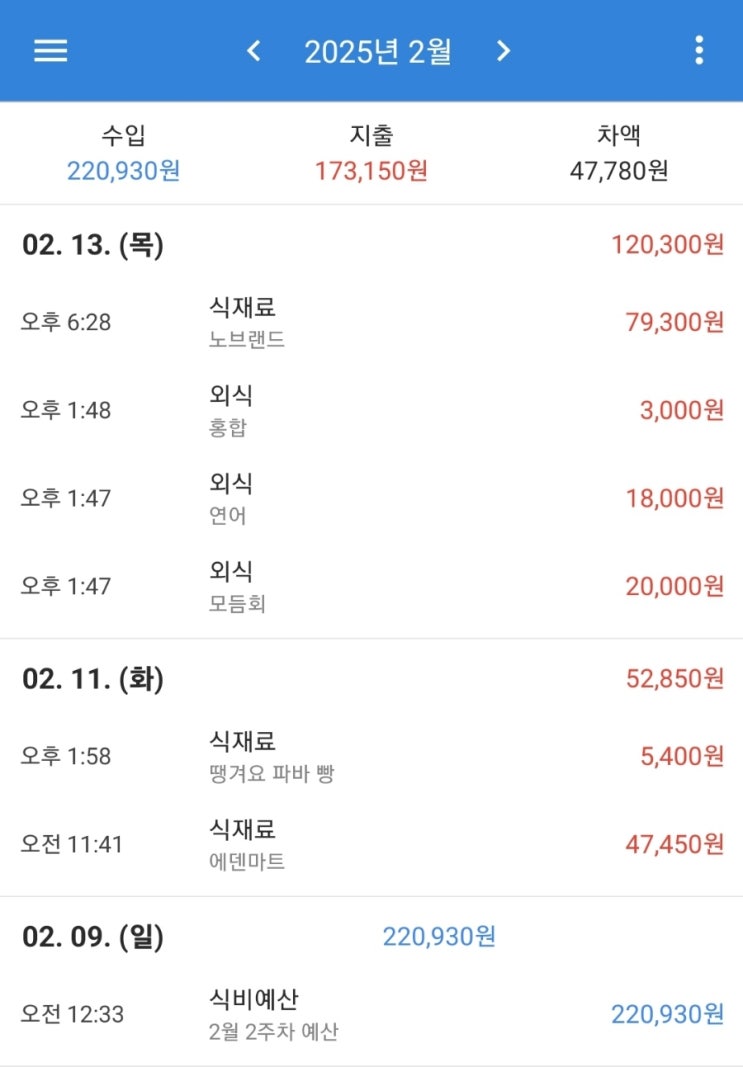Go to the previous month arrow
This screenshot has width=743, height=1067.
(x=254, y=50)
